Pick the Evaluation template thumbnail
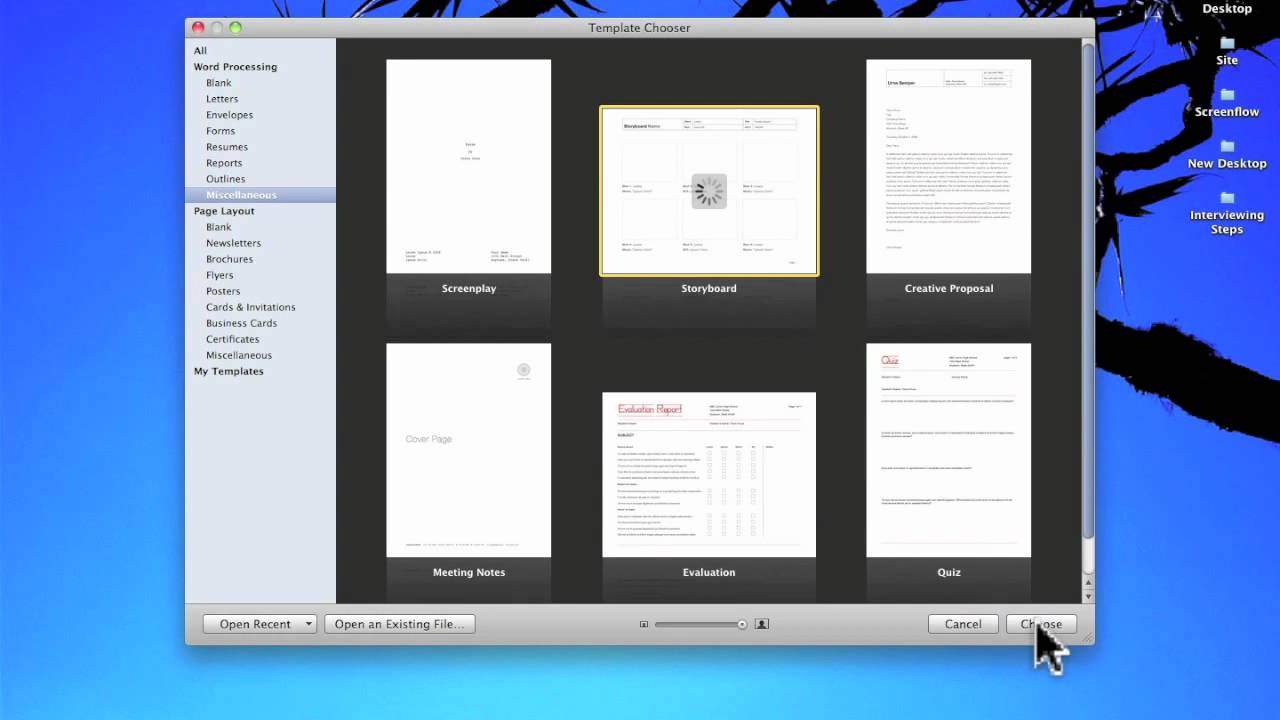 click(709, 474)
